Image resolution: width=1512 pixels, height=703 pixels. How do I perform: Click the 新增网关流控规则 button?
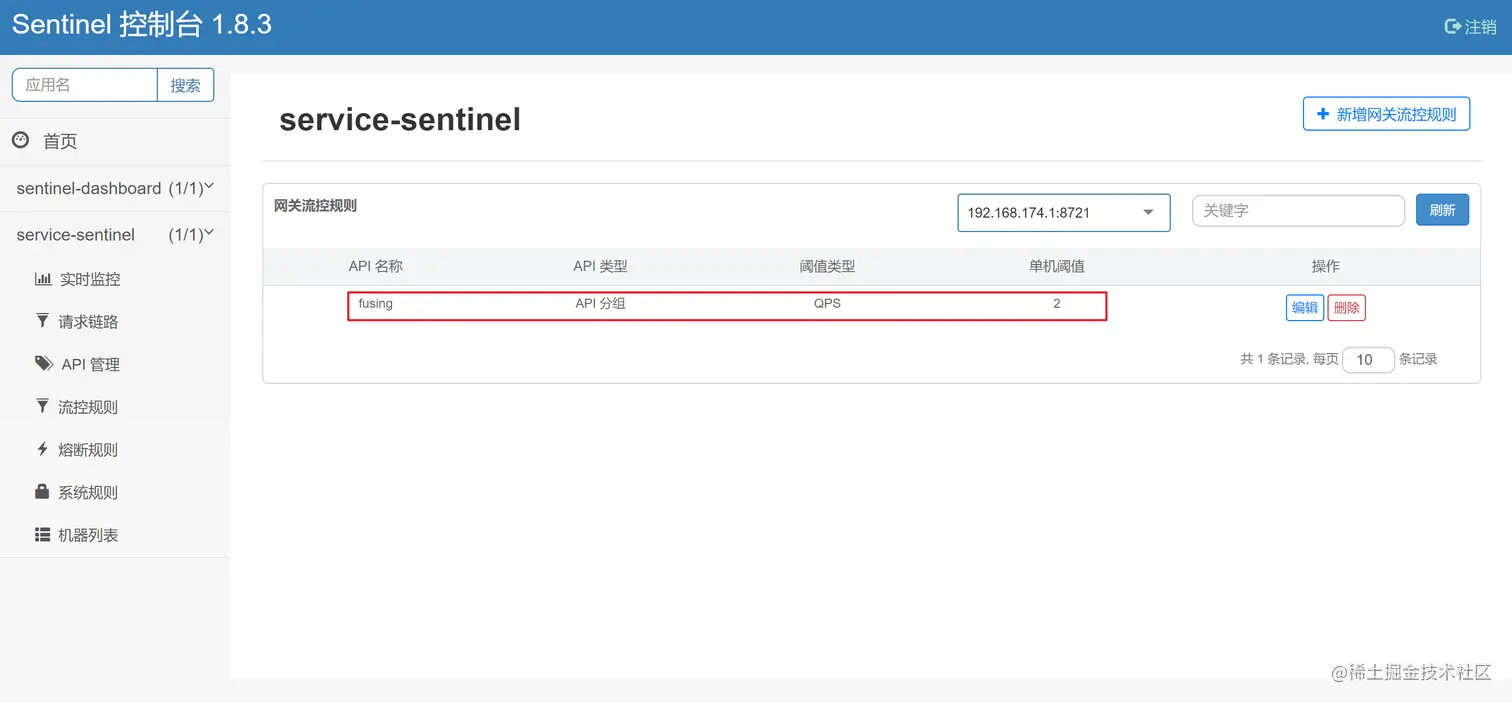pos(1386,114)
